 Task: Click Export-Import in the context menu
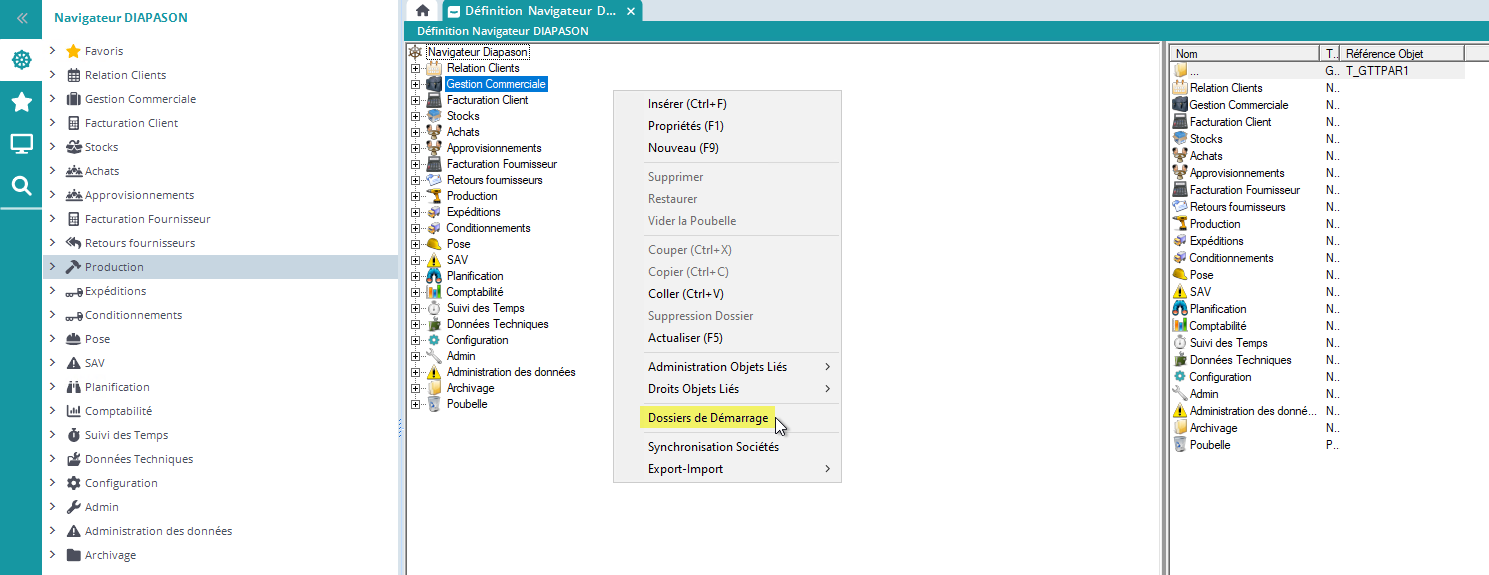tap(685, 469)
